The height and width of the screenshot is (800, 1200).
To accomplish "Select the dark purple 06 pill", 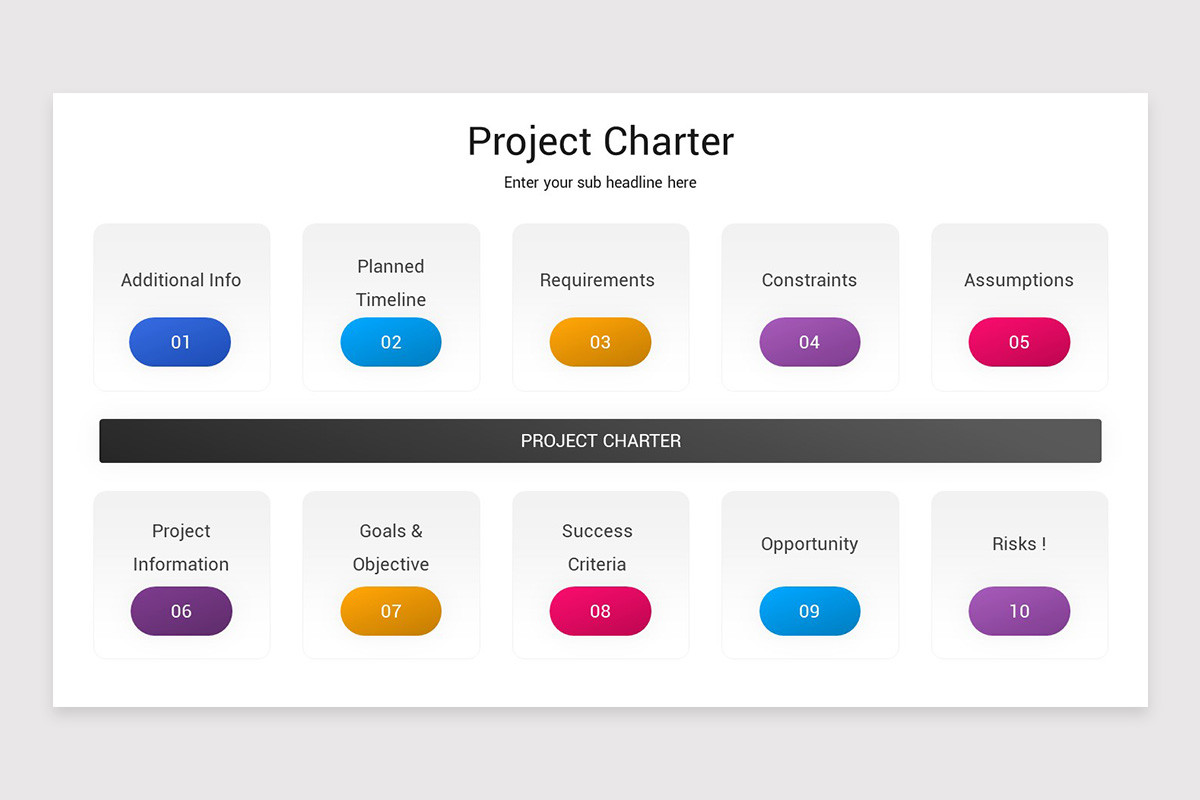I will click(181, 611).
